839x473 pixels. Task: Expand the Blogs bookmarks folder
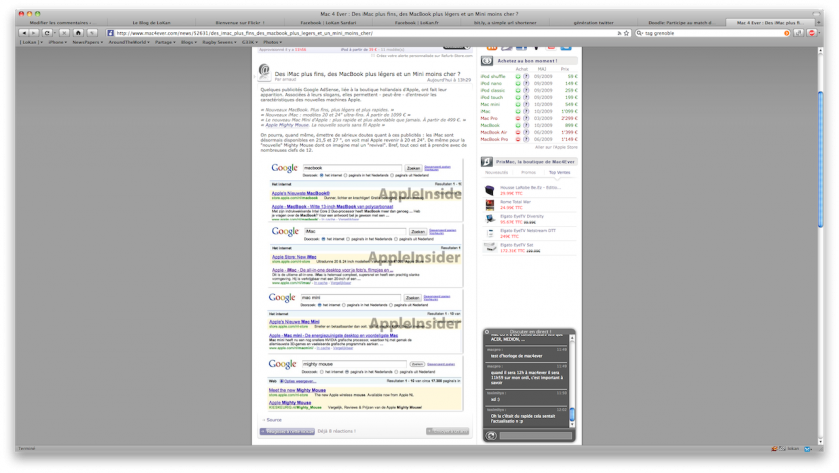click(x=189, y=42)
